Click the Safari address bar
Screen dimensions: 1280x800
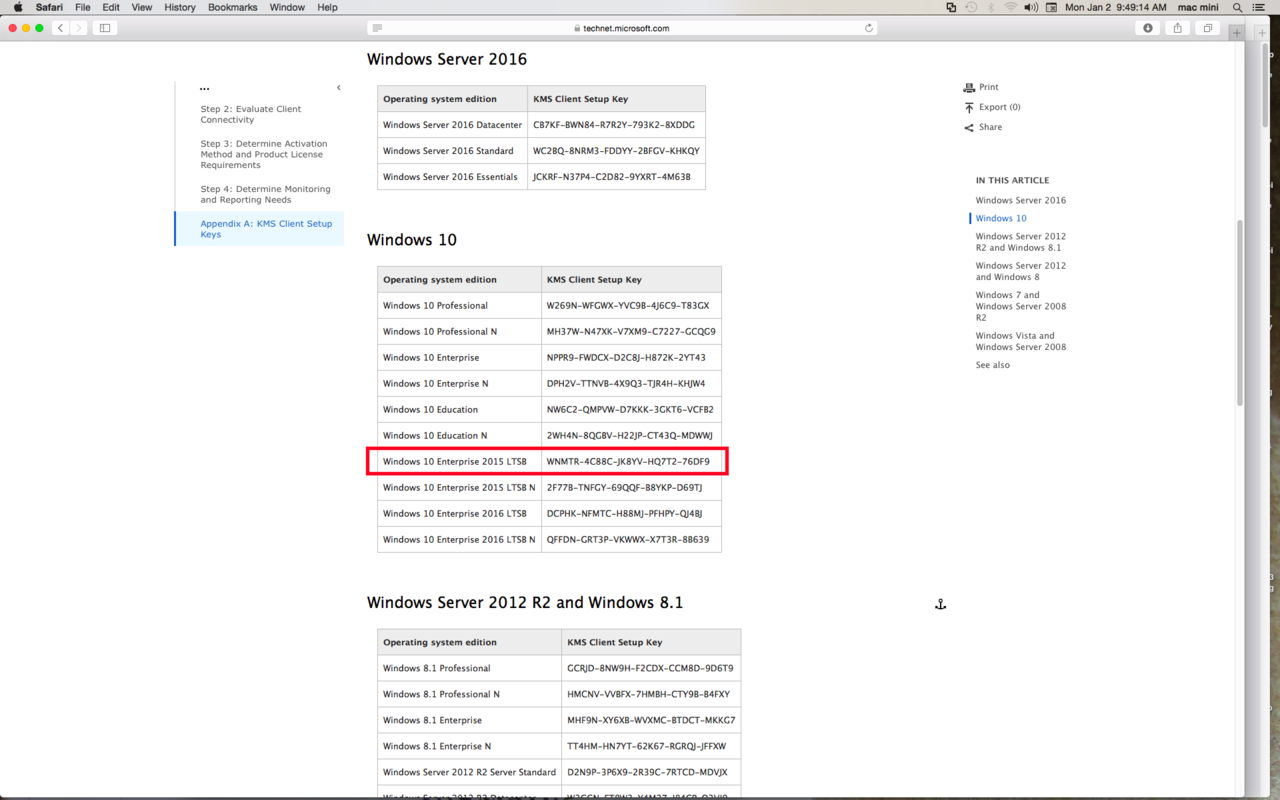[x=622, y=28]
